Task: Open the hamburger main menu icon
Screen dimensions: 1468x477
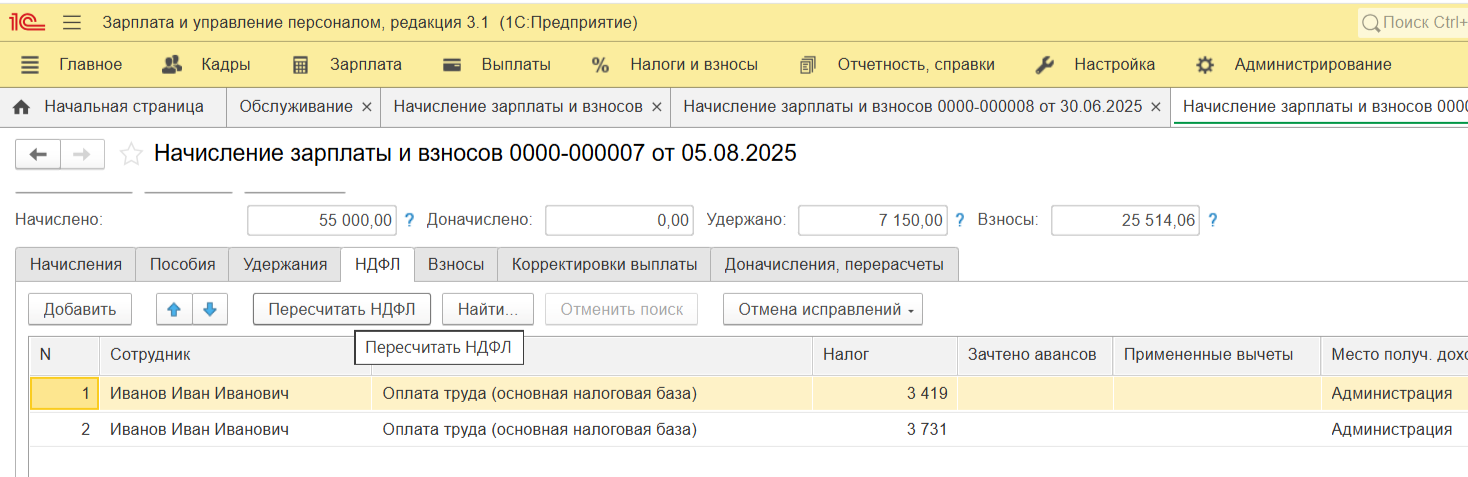Action: click(x=72, y=22)
